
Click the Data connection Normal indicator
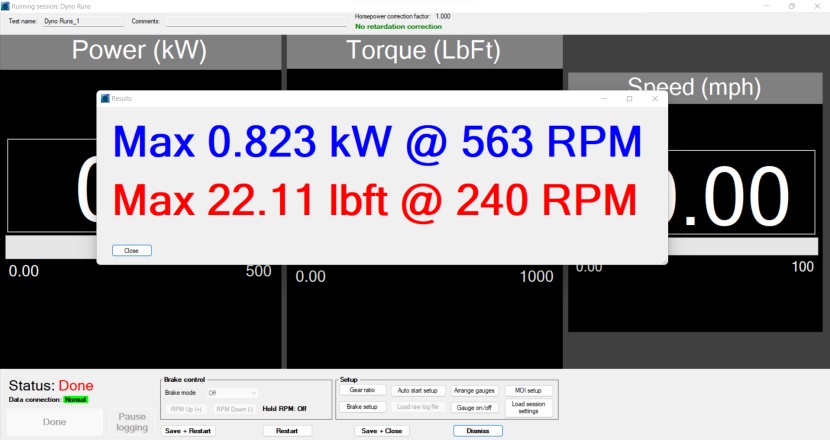76,400
